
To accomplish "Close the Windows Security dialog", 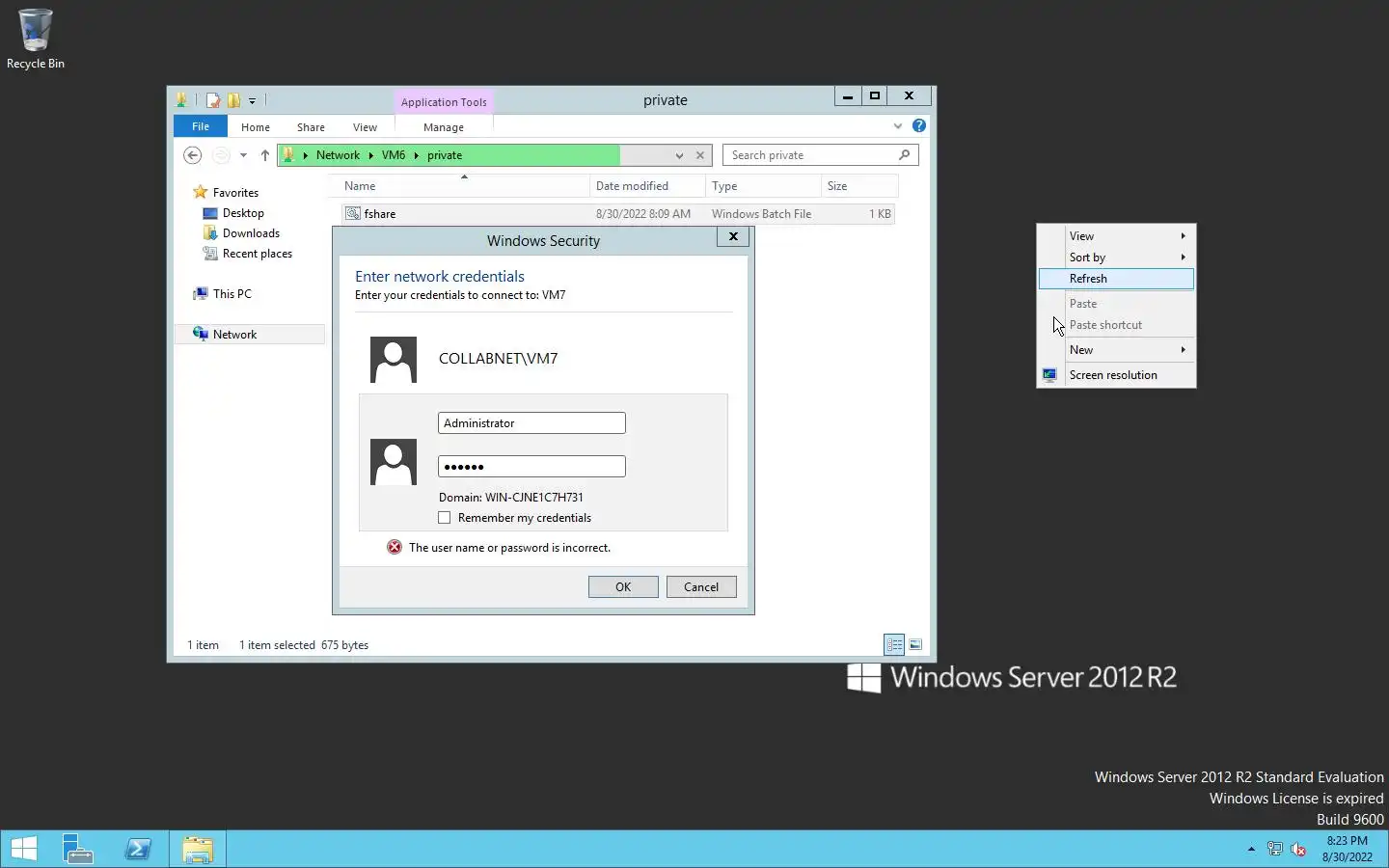I will click(733, 237).
